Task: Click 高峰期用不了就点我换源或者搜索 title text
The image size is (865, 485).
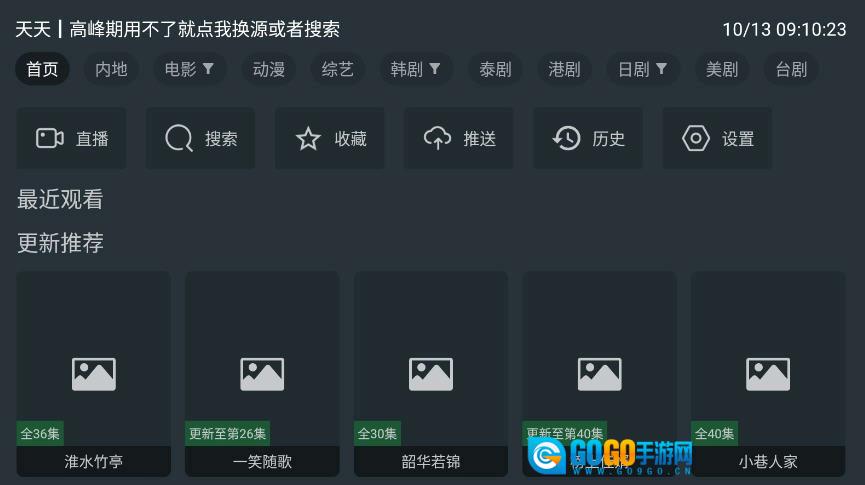Action: [204, 29]
